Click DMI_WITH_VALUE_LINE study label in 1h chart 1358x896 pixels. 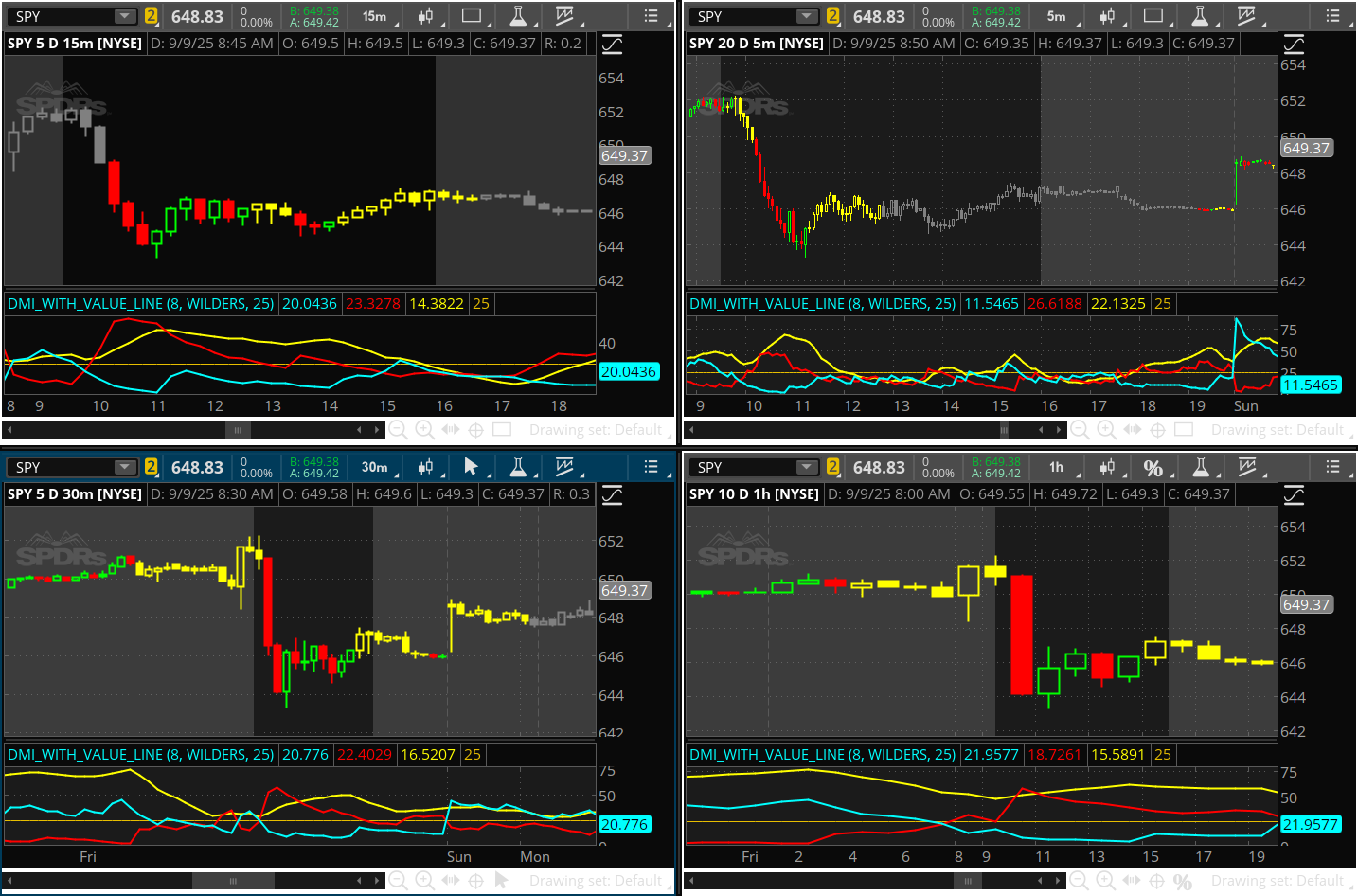coord(822,755)
